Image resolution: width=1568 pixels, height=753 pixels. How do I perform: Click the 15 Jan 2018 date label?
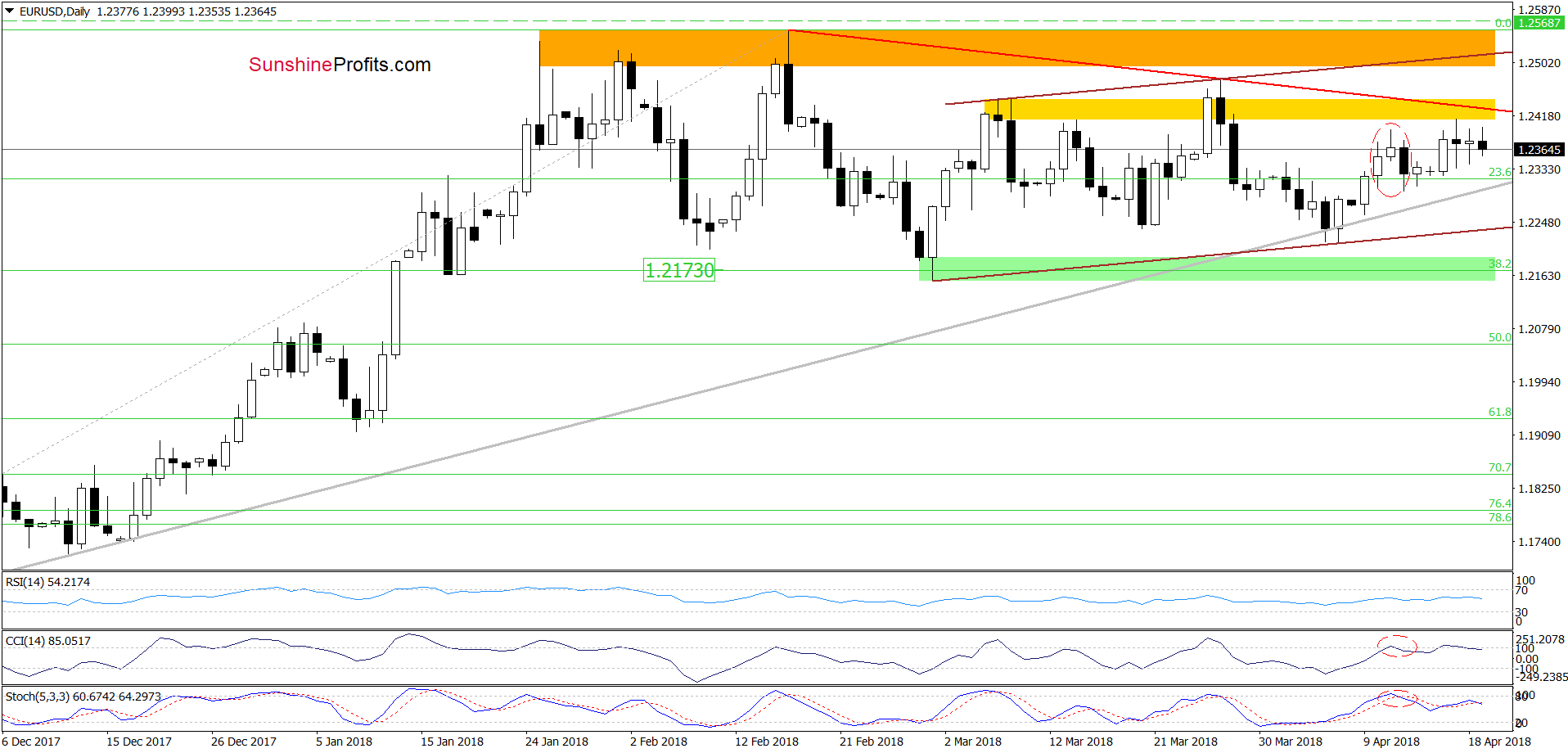452,742
